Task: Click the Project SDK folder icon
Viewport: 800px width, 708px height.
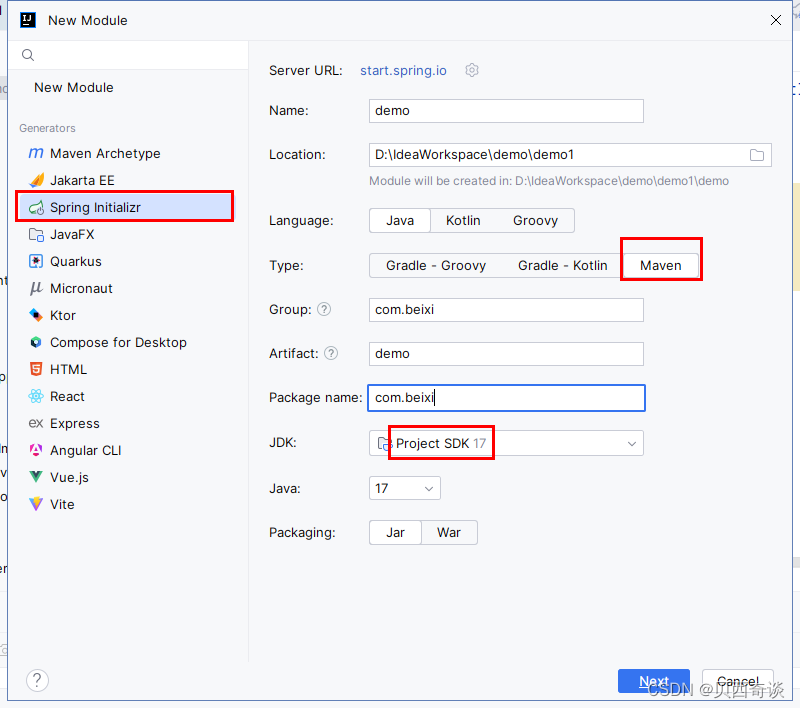Action: click(384, 443)
